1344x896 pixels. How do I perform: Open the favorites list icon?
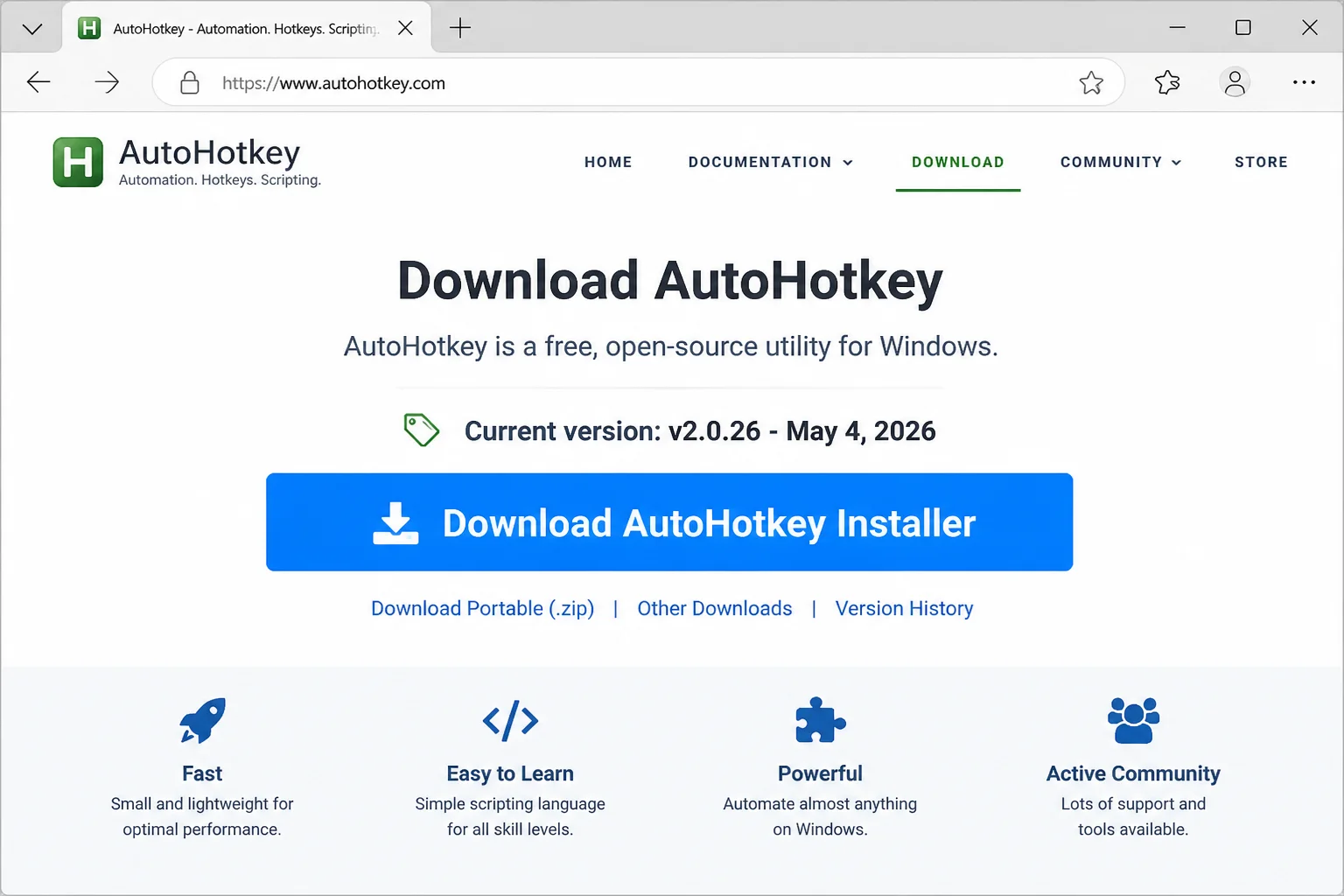[x=1167, y=82]
